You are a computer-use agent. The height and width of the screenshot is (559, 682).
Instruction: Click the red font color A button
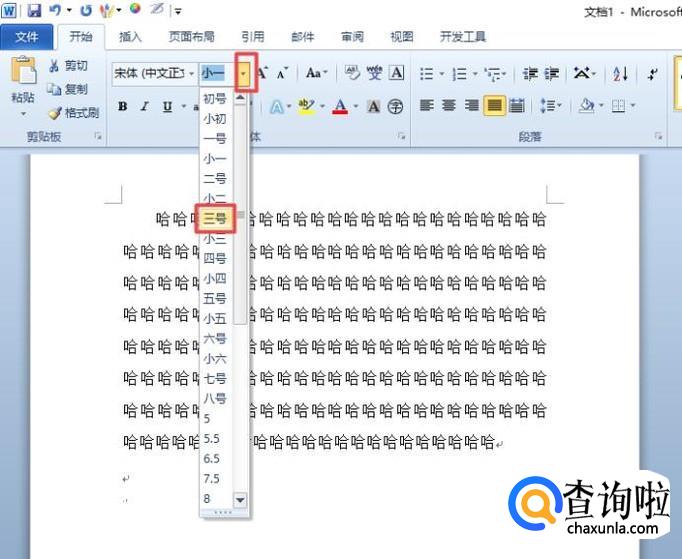[340, 107]
